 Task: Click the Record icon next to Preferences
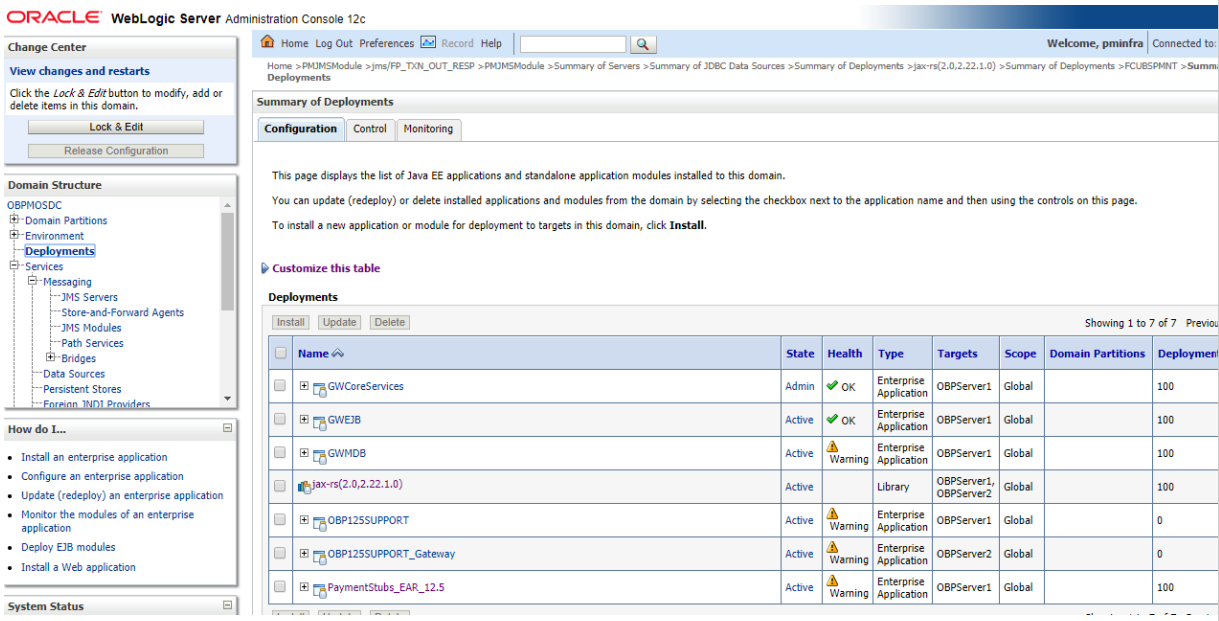[x=427, y=42]
